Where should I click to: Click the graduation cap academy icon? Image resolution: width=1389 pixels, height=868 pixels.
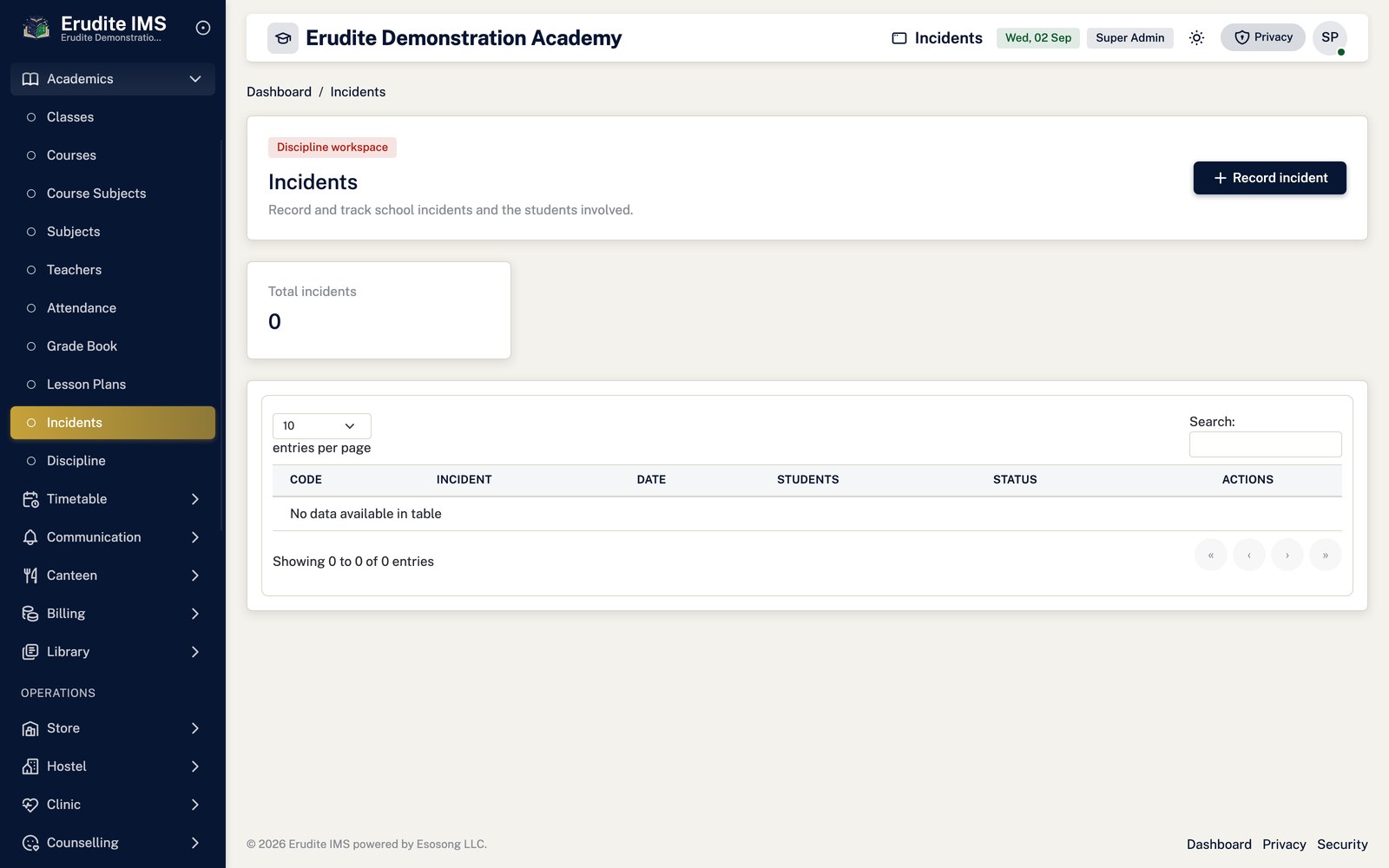(283, 38)
